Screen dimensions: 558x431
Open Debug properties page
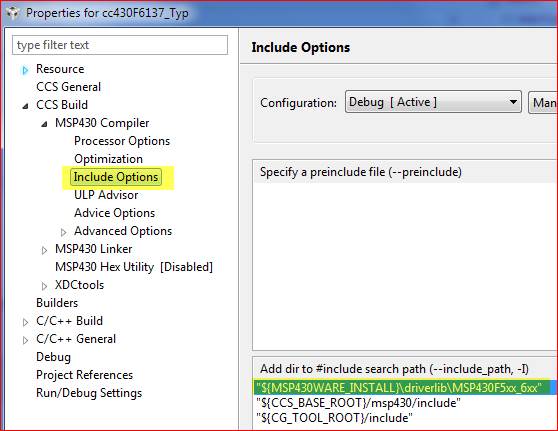(x=53, y=357)
